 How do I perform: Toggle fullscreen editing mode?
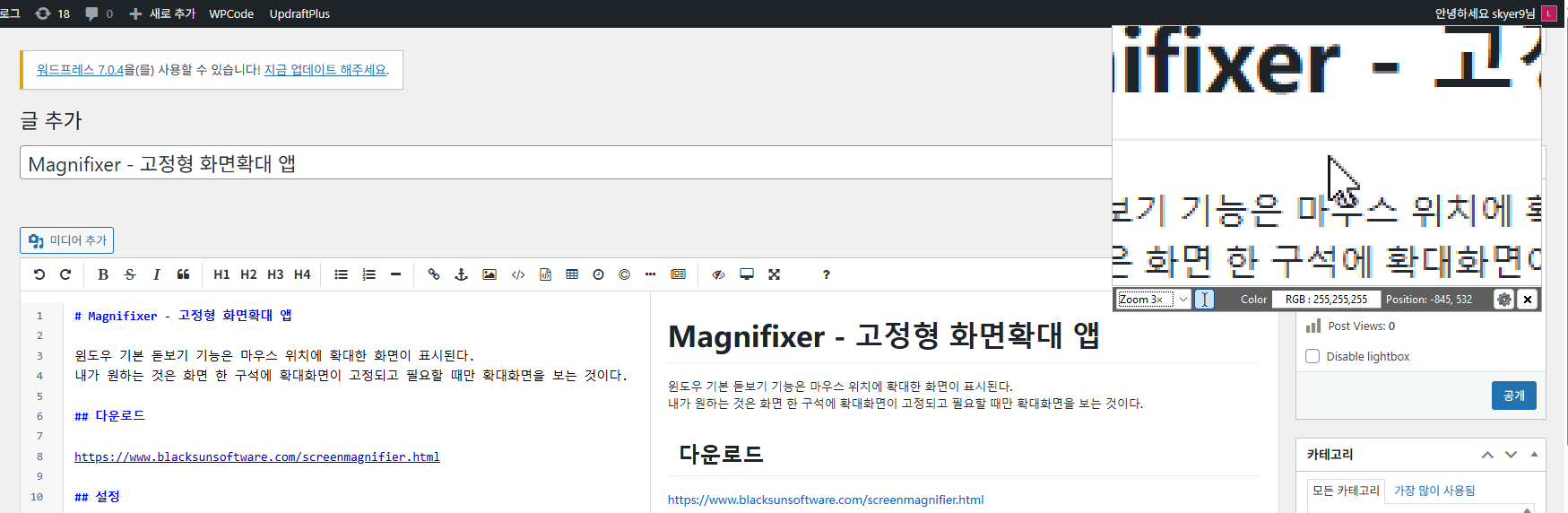coord(775,274)
